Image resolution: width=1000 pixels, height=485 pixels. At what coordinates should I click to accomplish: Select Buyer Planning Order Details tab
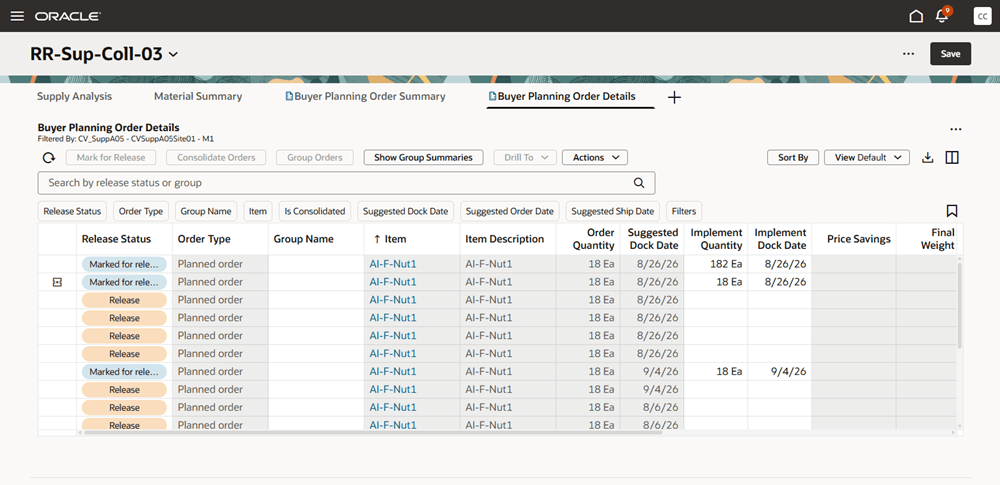click(562, 96)
